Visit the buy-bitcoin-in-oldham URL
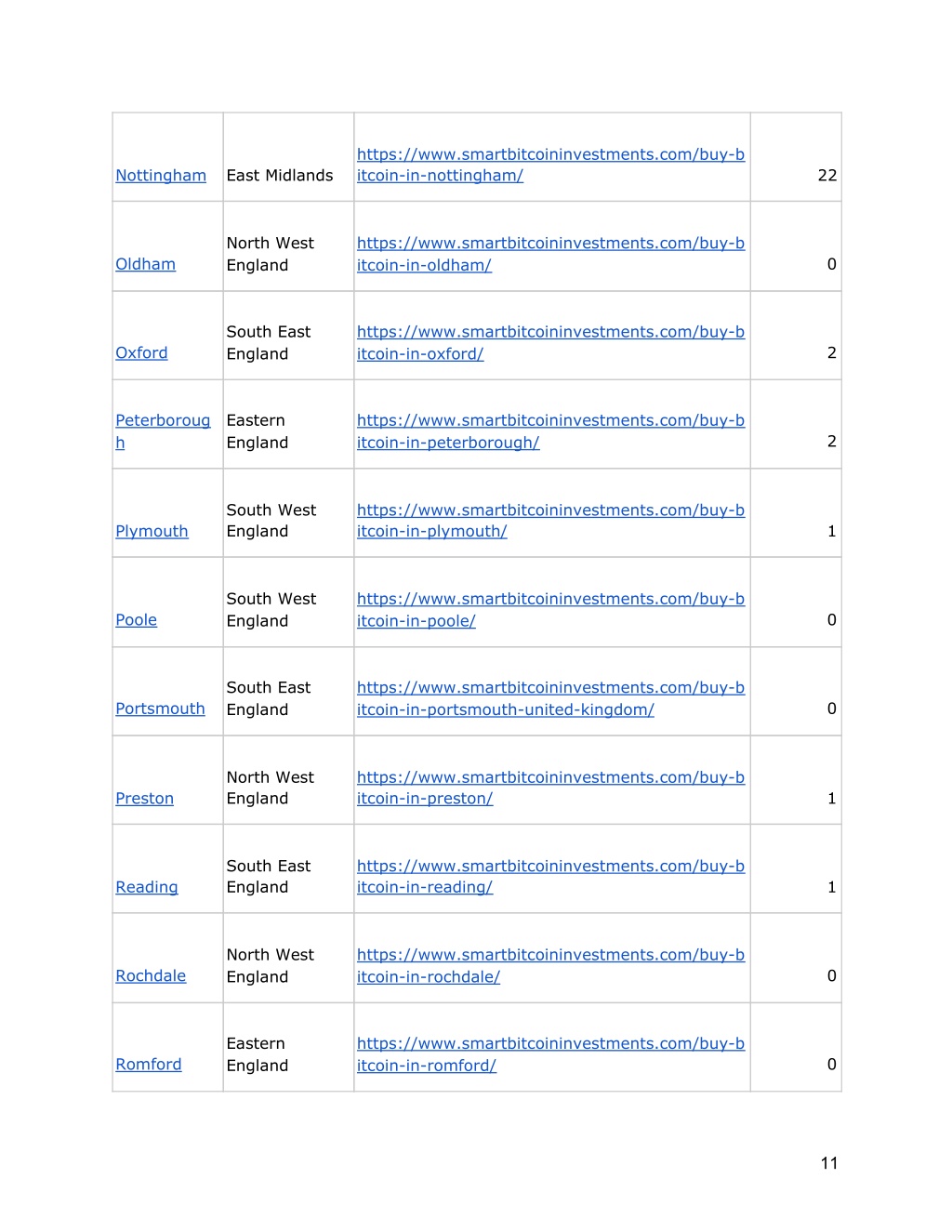The height and width of the screenshot is (1232, 952). [550, 254]
